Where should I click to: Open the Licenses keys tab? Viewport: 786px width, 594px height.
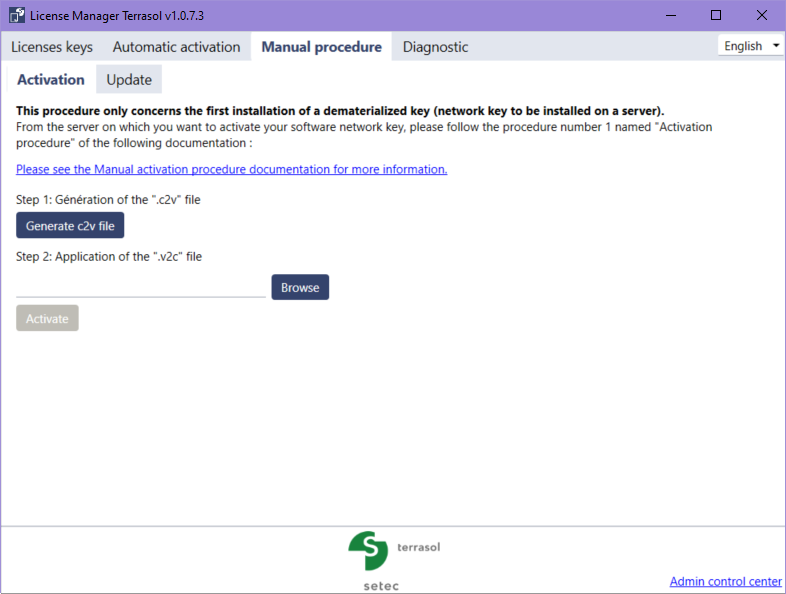click(x=52, y=47)
